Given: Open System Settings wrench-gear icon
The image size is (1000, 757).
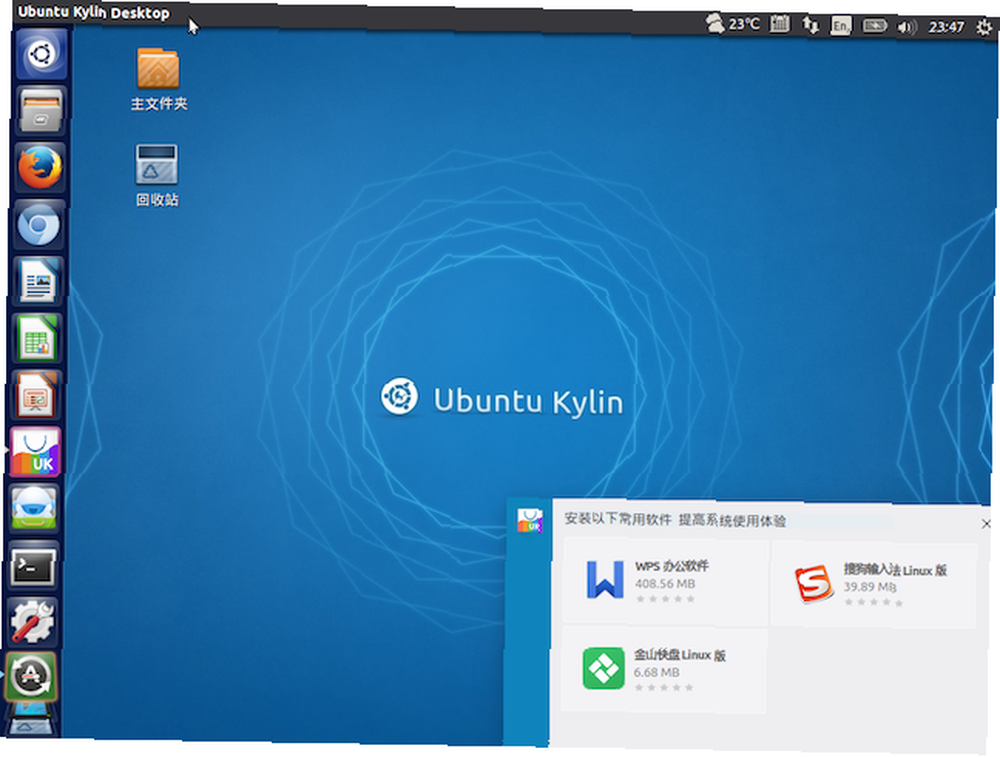Looking at the screenshot, I should 33,622.
